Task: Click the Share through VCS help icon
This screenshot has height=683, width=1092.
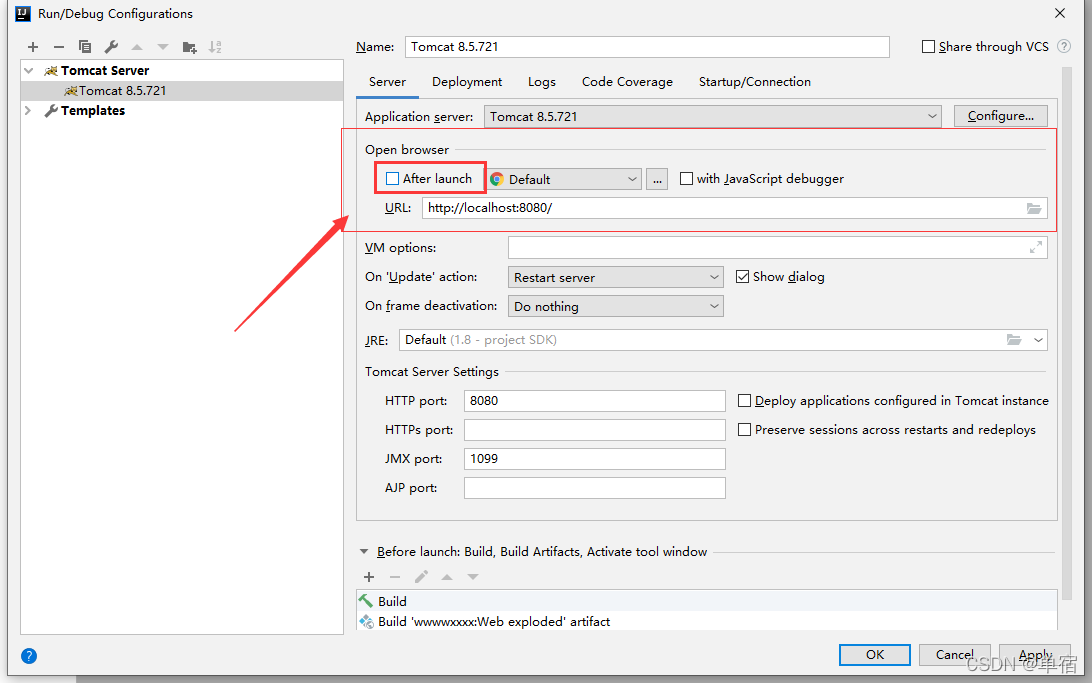Action: [1063, 46]
